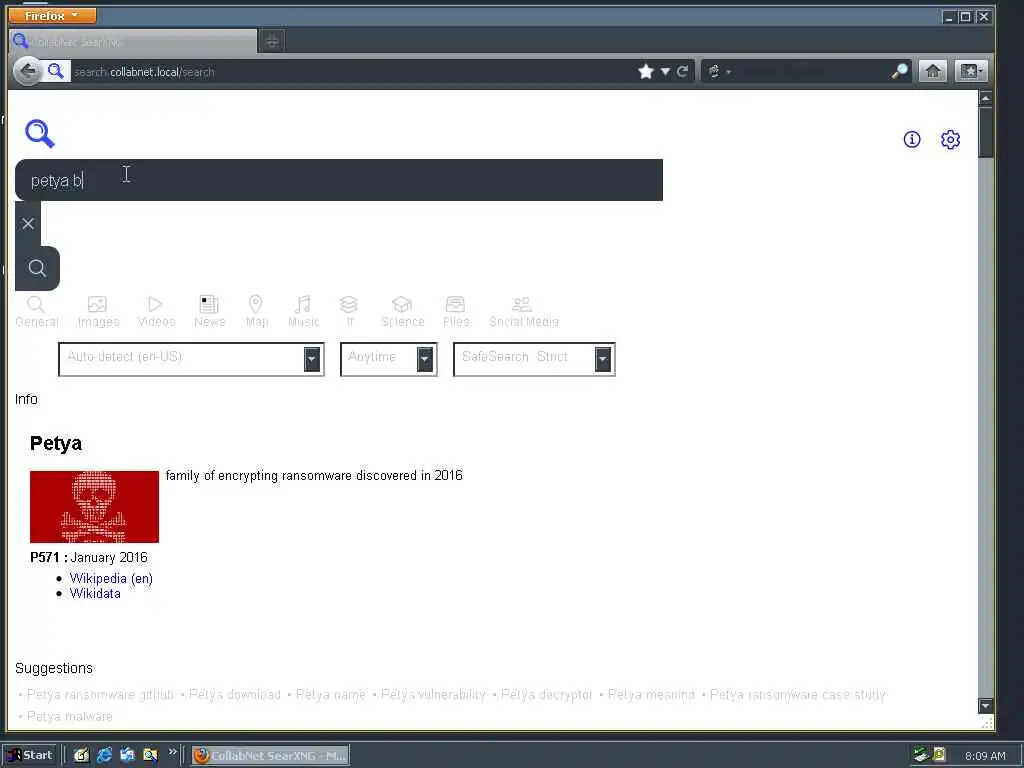
Task: Select suggestion 'Petya meaning'
Action: point(651,694)
